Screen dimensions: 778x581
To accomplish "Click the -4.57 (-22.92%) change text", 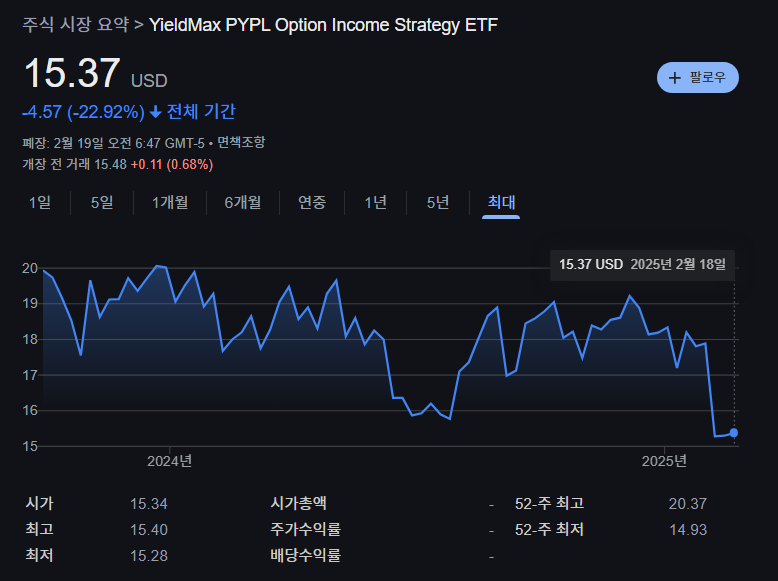I will pos(83,112).
